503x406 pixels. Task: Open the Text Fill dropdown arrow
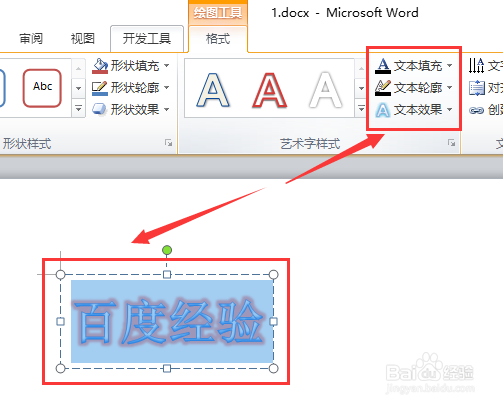tap(450, 66)
